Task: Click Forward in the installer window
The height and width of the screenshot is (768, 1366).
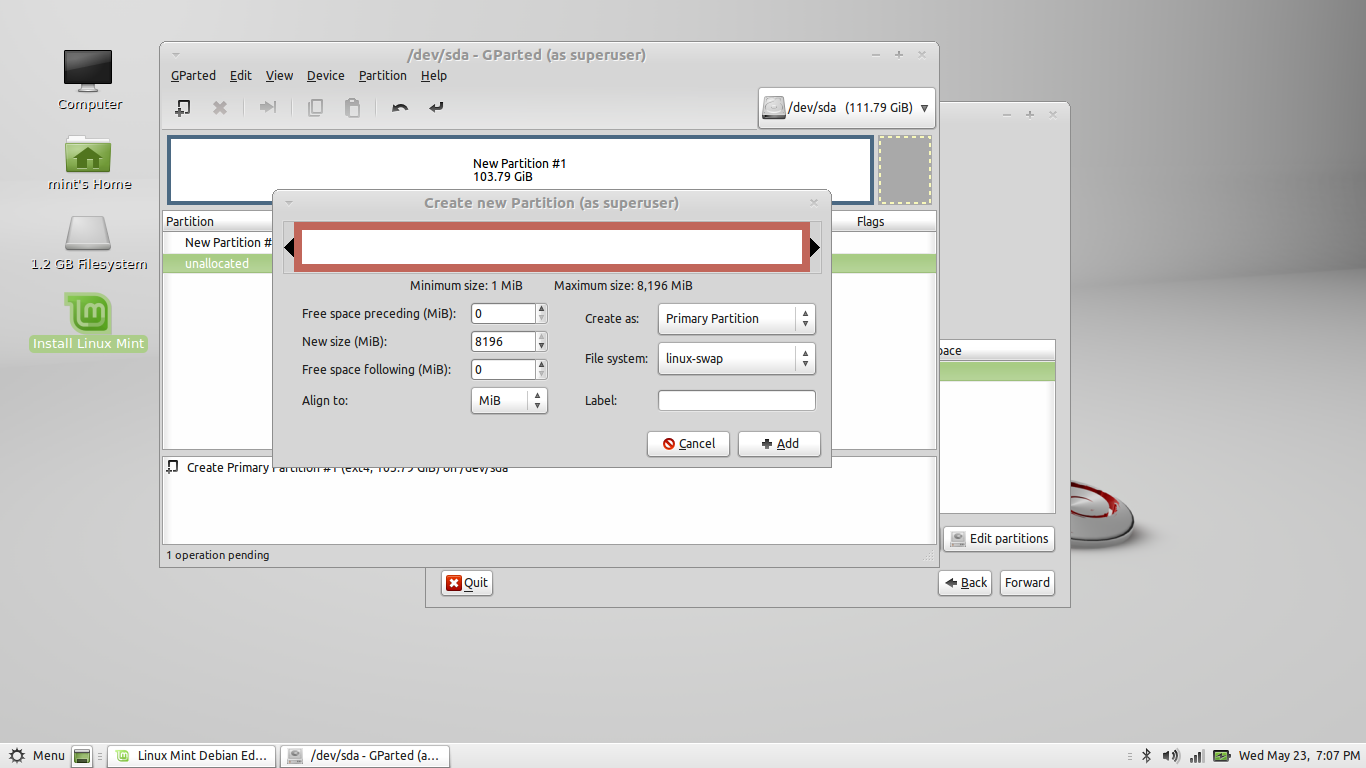Action: [x=1027, y=583]
